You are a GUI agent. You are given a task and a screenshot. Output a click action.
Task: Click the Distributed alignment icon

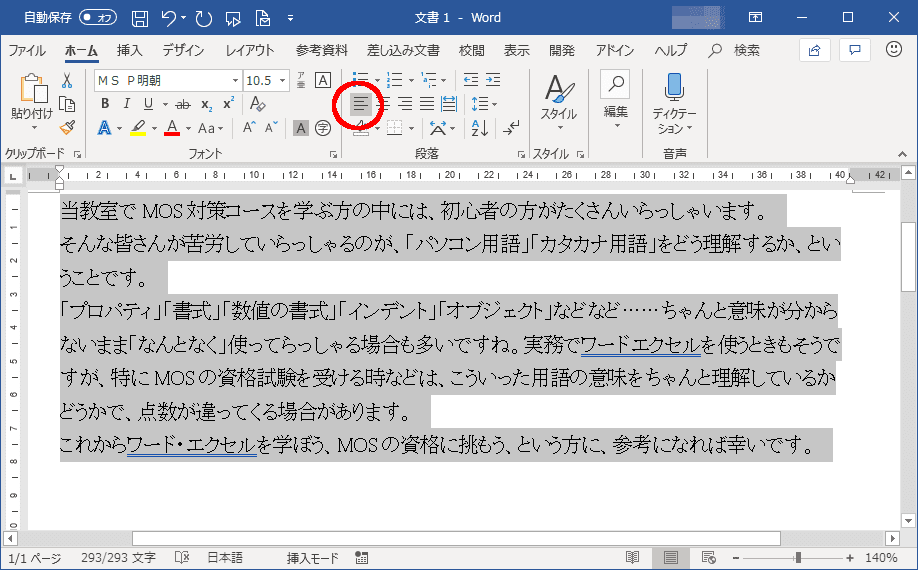click(448, 104)
